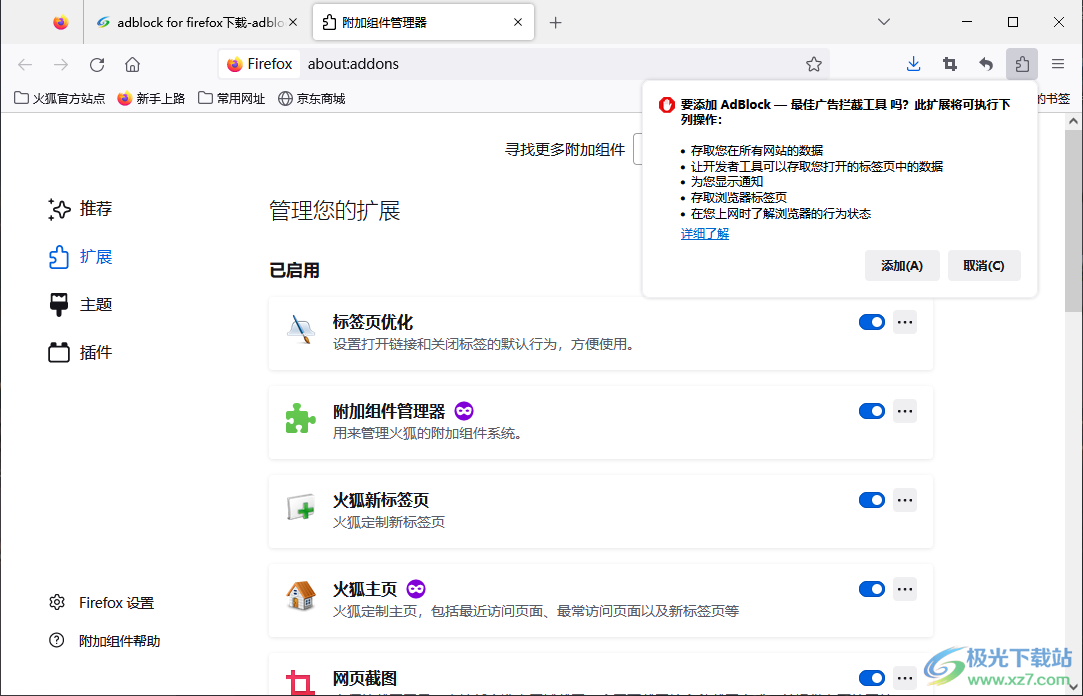
Task: Click the 火狐新标签页 extension title
Action: pyautogui.click(x=381, y=500)
